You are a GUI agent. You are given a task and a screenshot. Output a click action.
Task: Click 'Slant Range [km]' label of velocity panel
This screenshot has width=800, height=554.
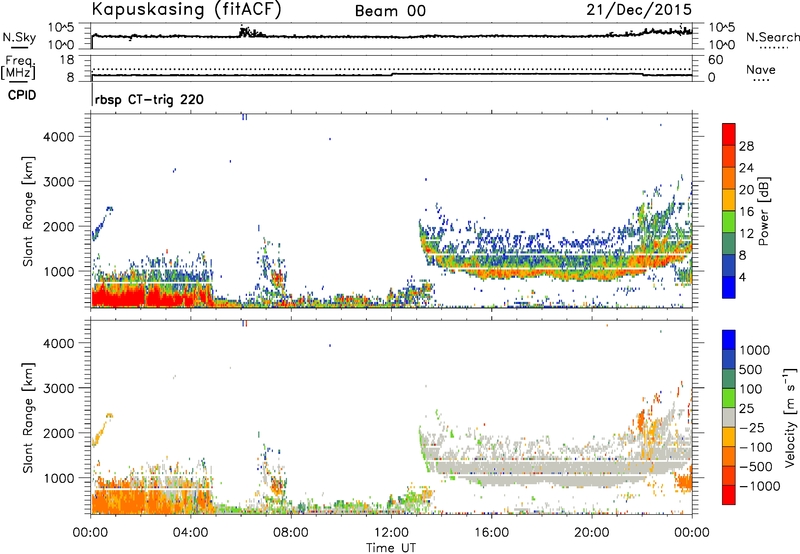[28, 418]
